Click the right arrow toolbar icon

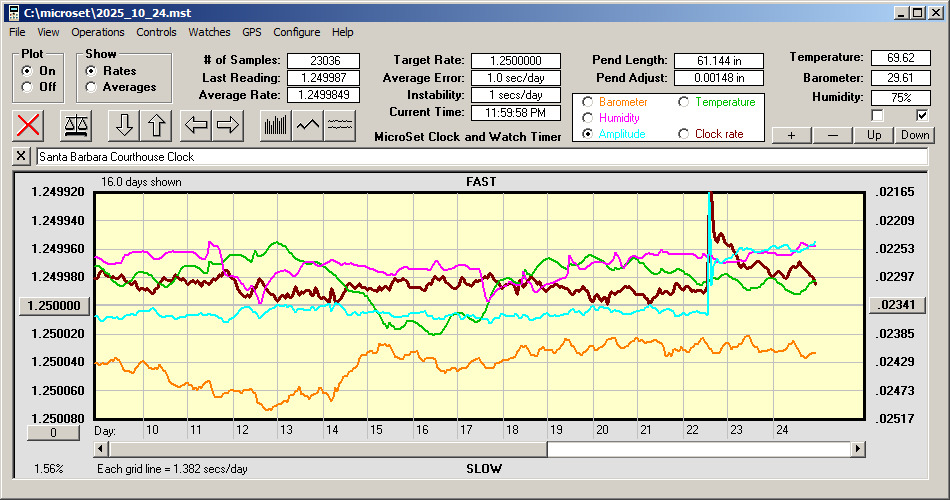228,125
